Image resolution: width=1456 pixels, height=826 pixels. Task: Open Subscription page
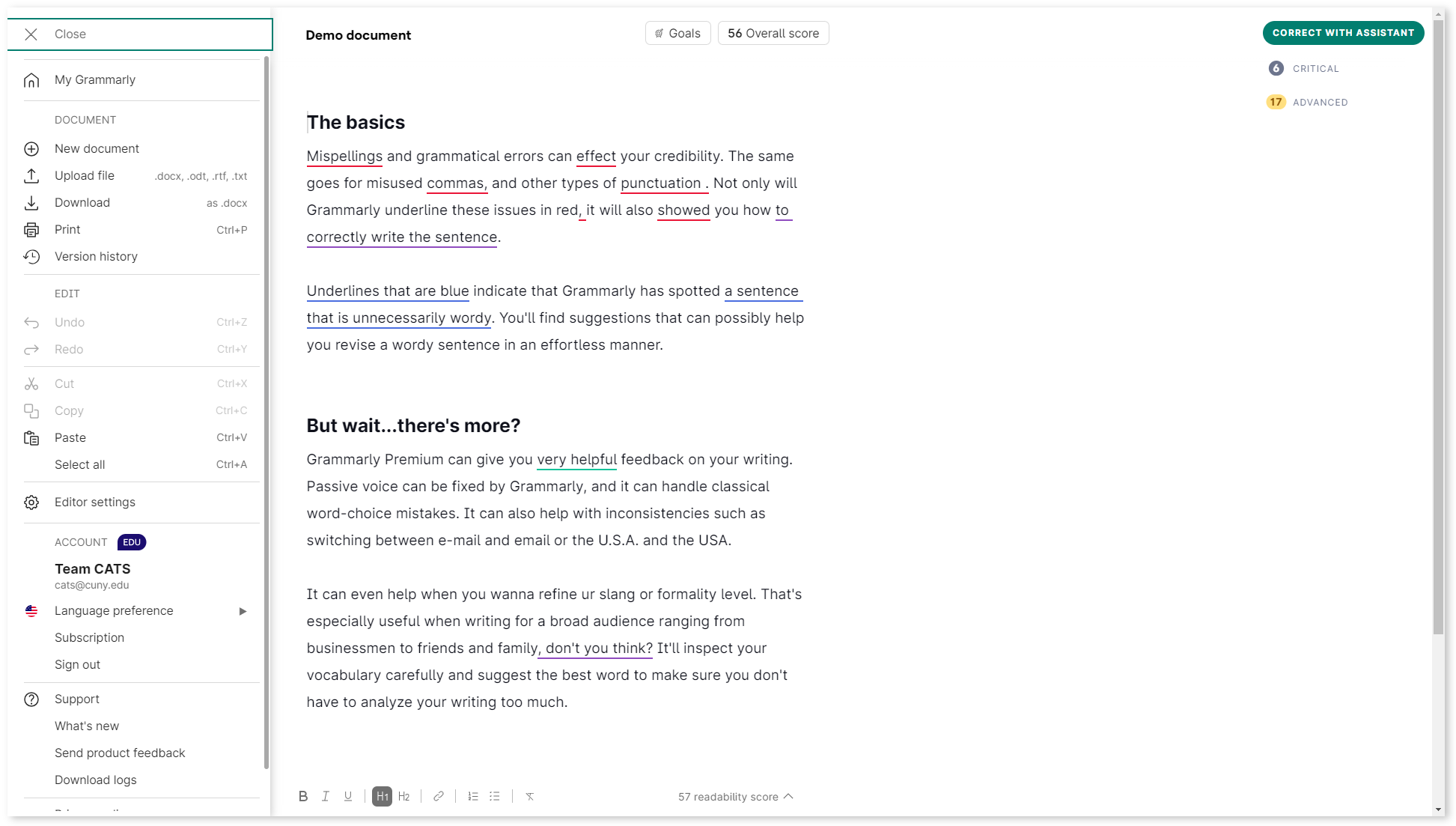89,638
